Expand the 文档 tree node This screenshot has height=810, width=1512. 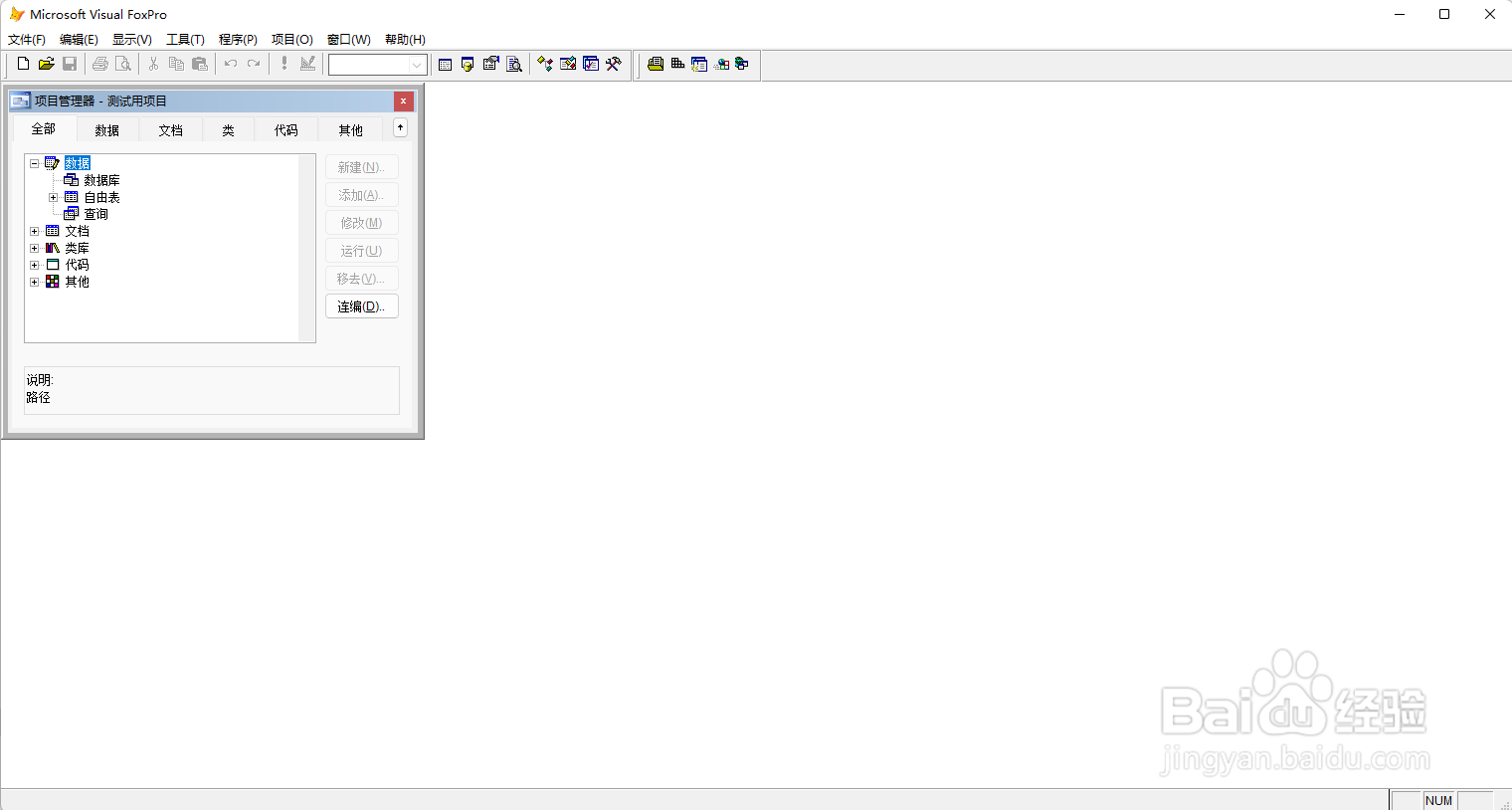tap(34, 231)
